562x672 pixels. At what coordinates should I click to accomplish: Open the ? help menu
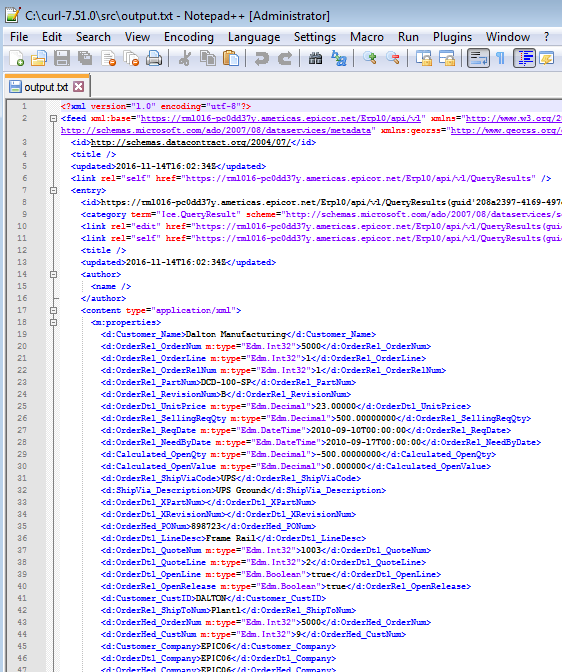tap(546, 37)
